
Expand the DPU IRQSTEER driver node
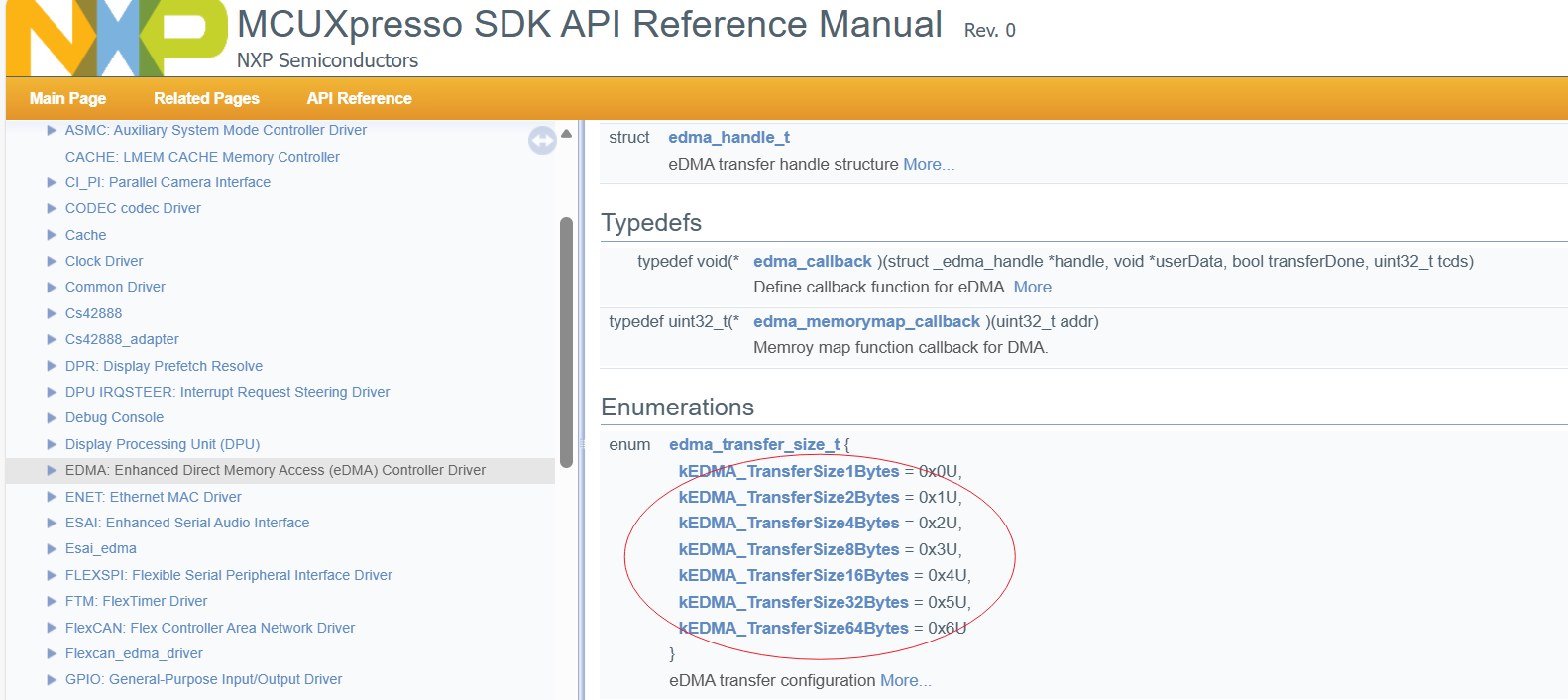coord(52,392)
